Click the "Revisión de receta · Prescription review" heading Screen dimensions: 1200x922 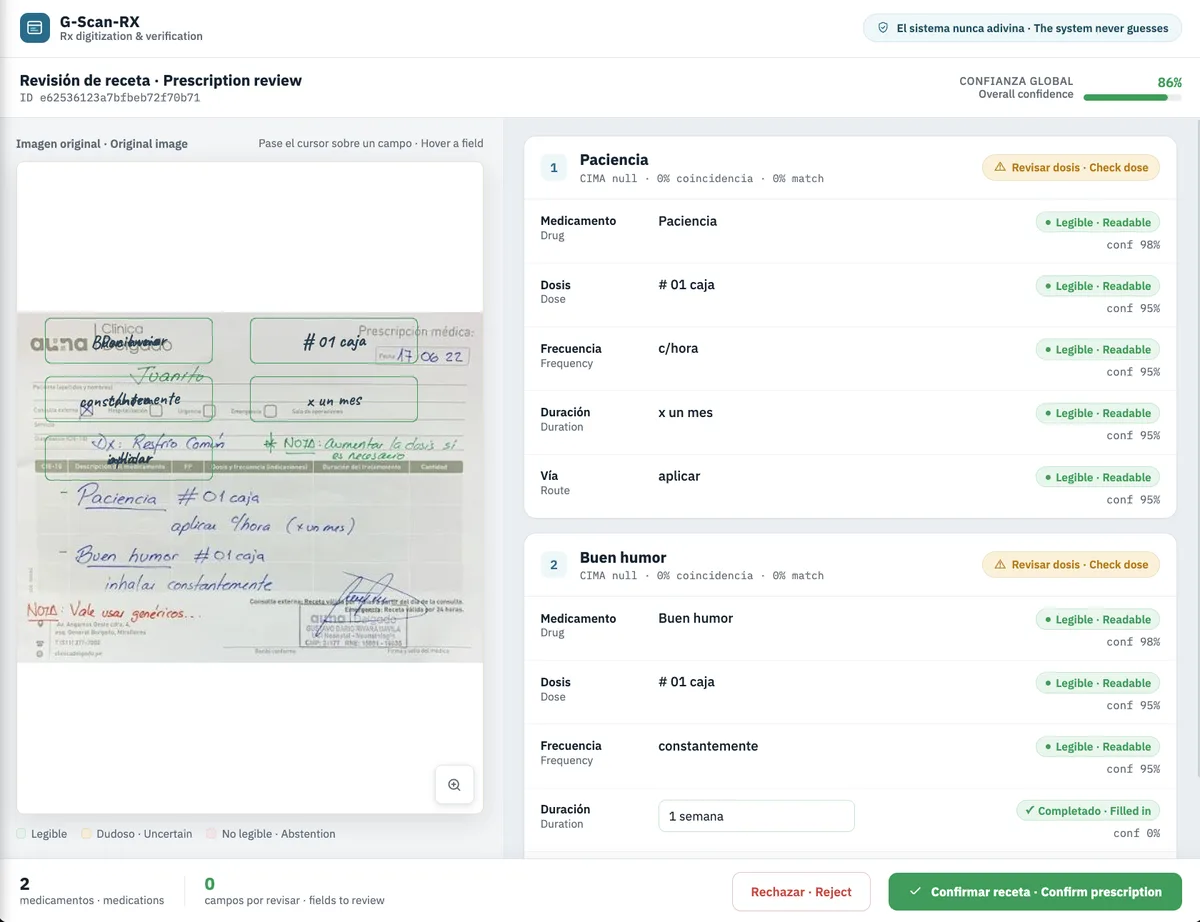(161, 80)
